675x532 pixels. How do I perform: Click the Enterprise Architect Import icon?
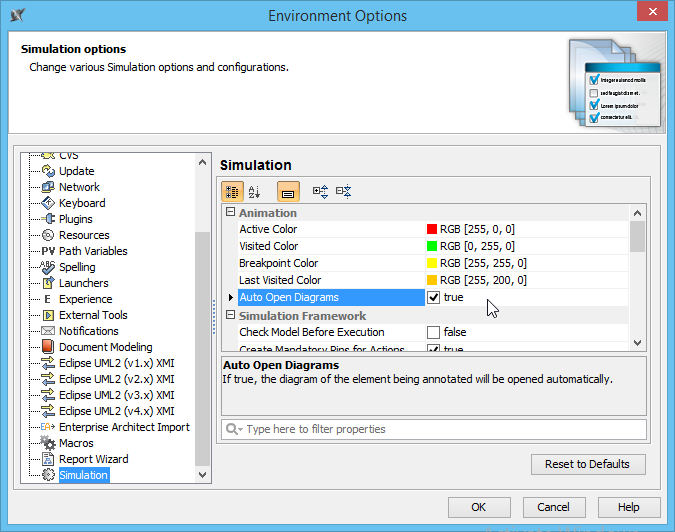tap(48, 427)
